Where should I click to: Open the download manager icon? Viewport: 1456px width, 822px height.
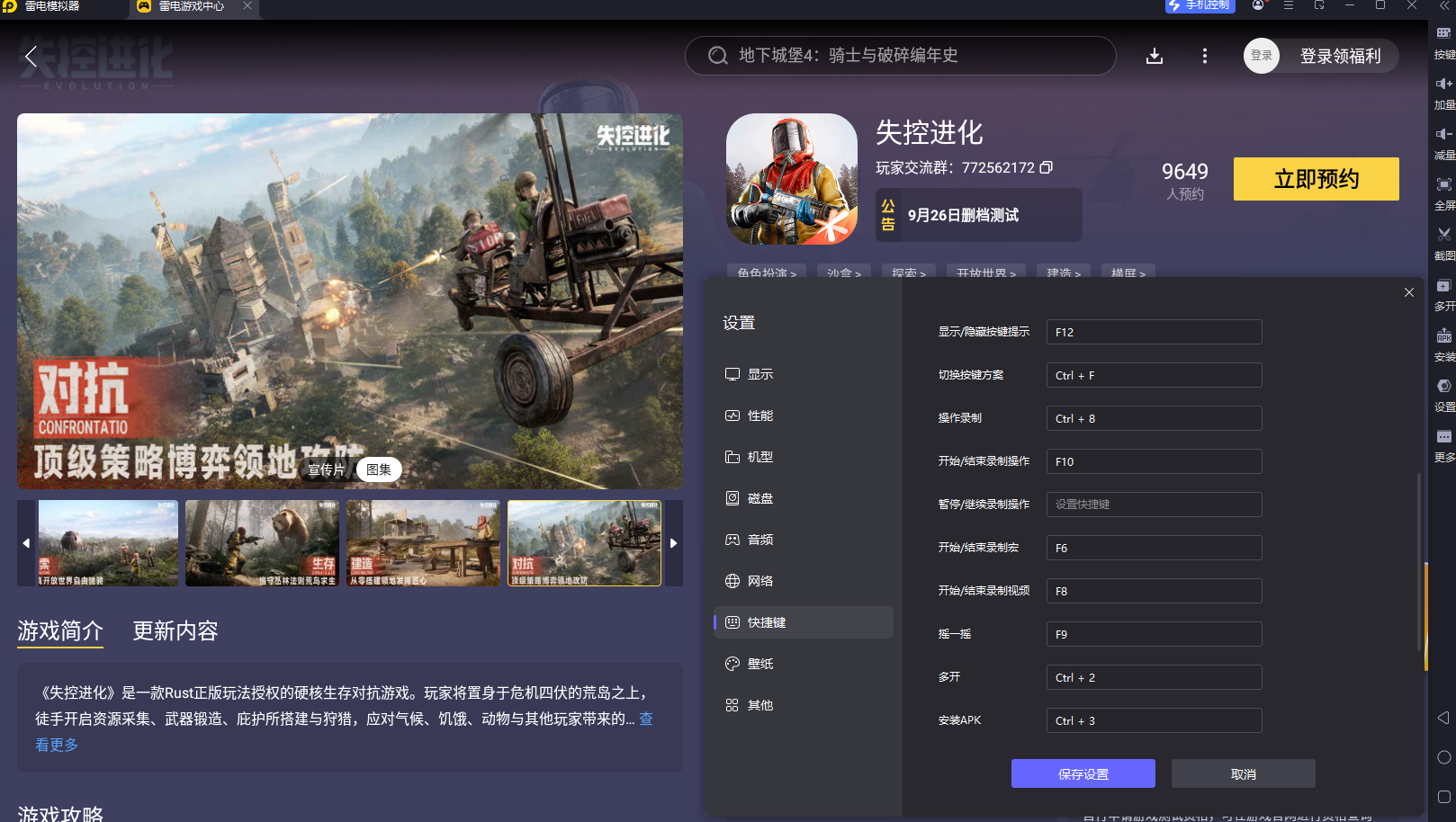coord(1155,57)
